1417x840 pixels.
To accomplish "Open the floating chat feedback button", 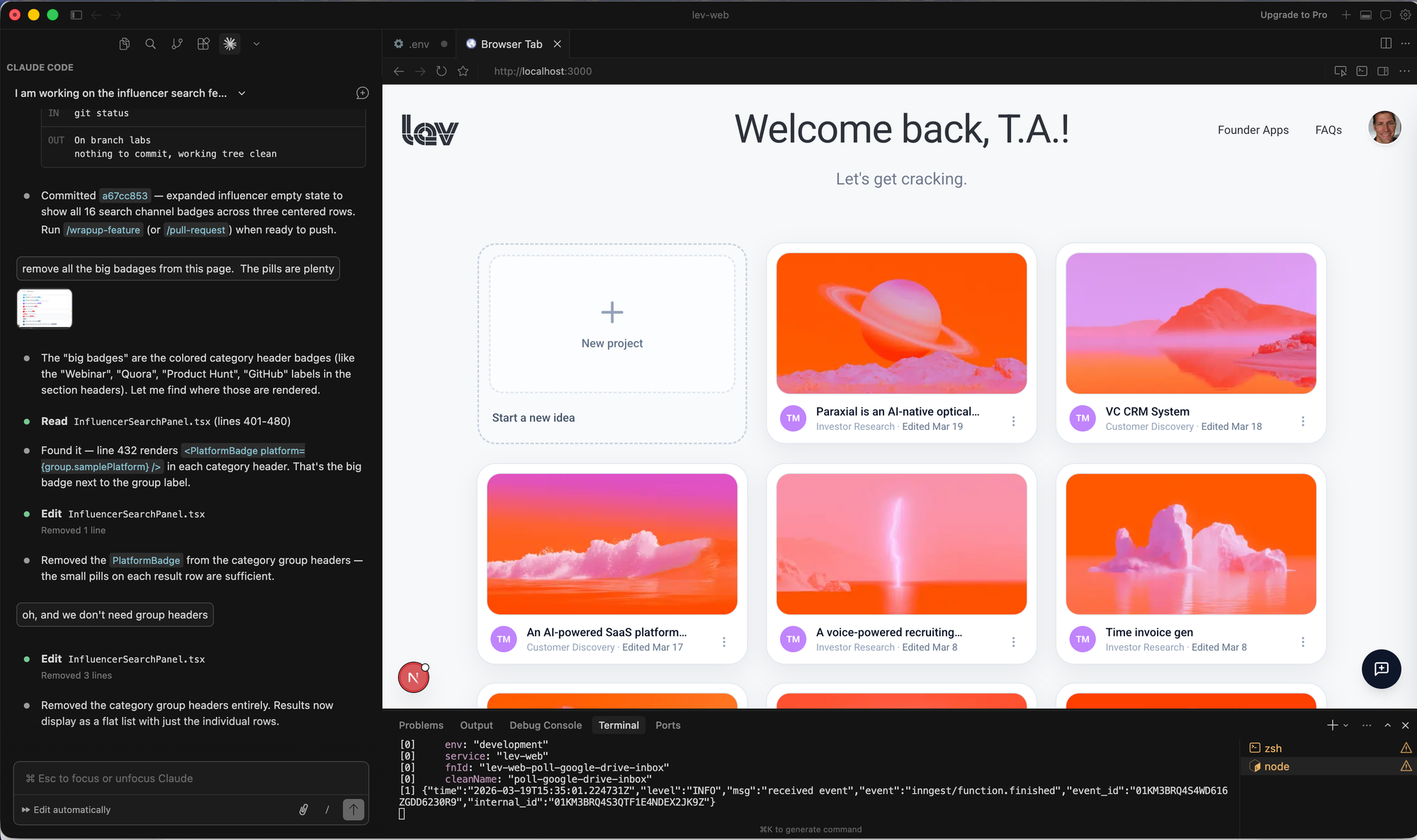I will pos(1381,669).
